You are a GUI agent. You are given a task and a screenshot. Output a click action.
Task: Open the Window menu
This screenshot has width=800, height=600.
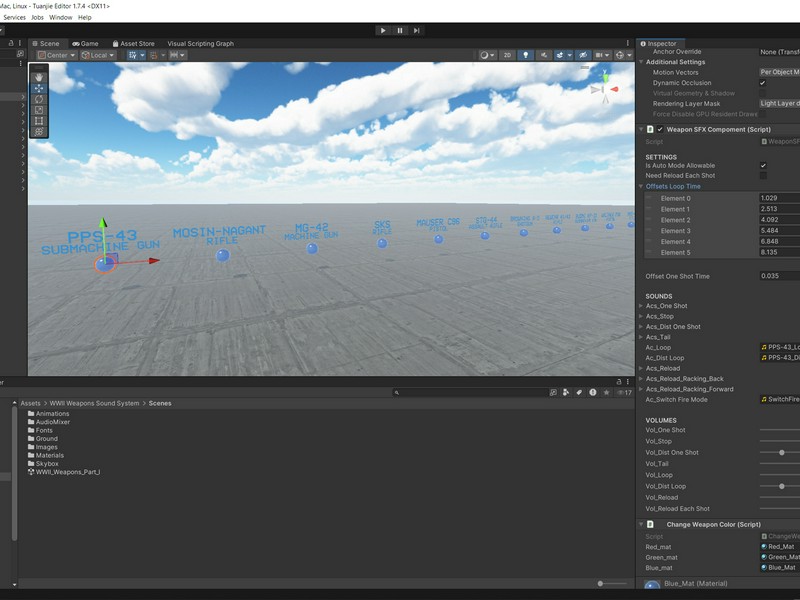pos(60,17)
